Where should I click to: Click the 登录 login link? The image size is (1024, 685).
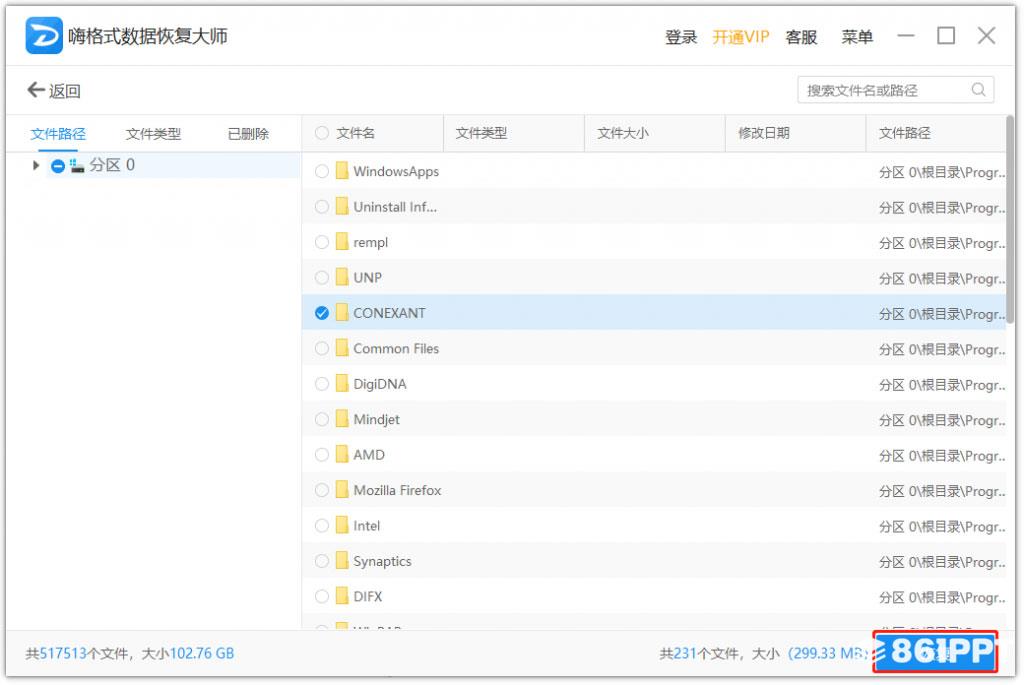(x=681, y=37)
